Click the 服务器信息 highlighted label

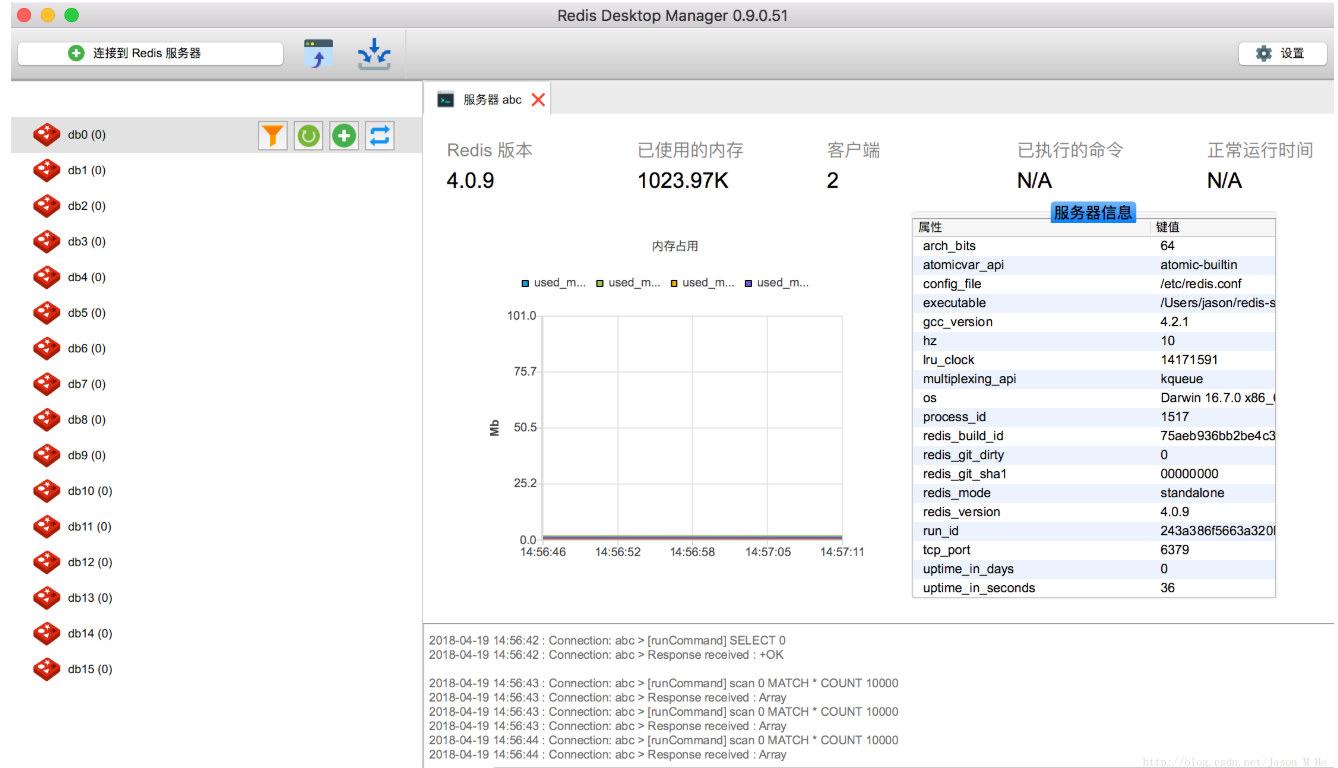coord(1093,212)
